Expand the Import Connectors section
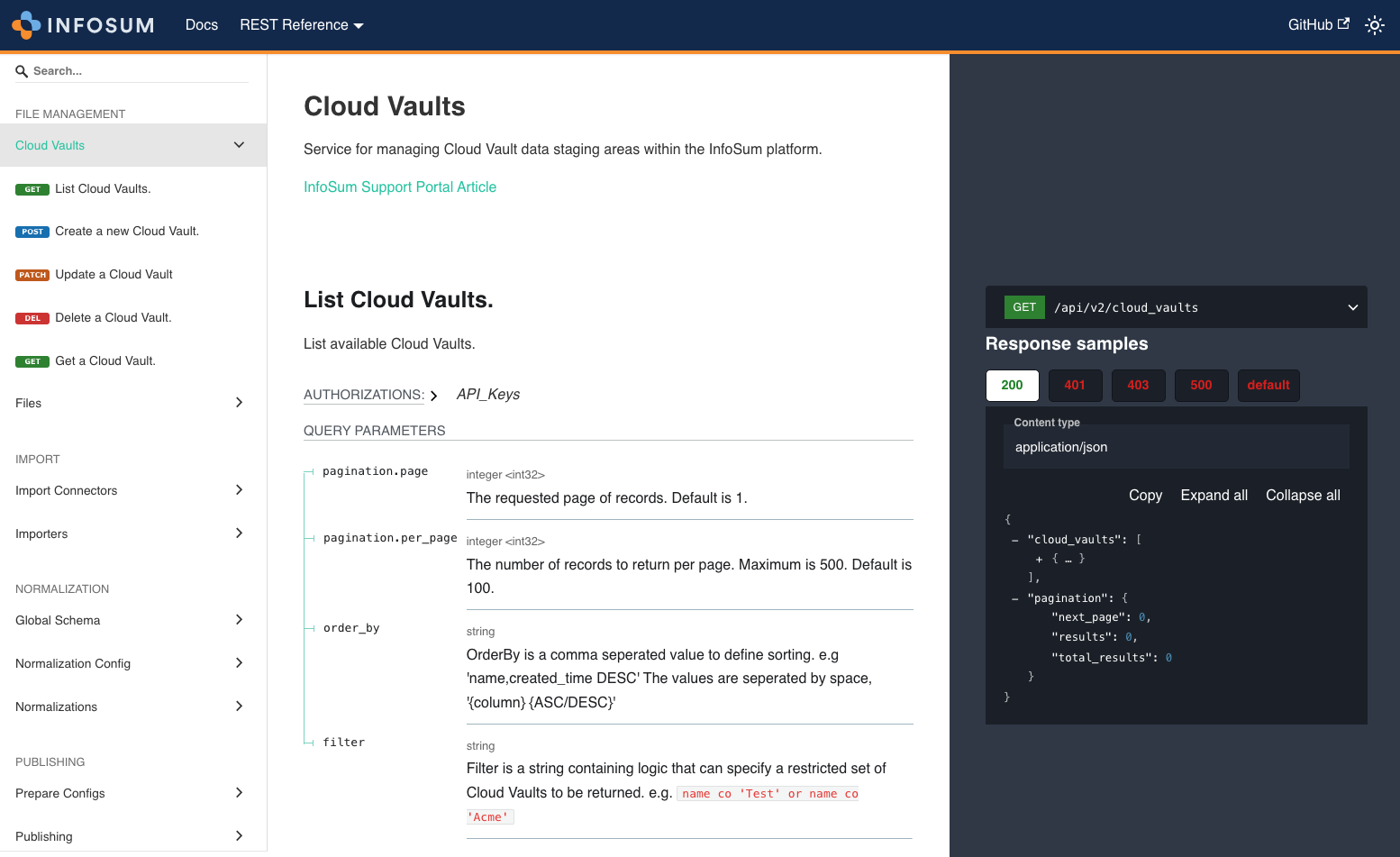 [133, 490]
